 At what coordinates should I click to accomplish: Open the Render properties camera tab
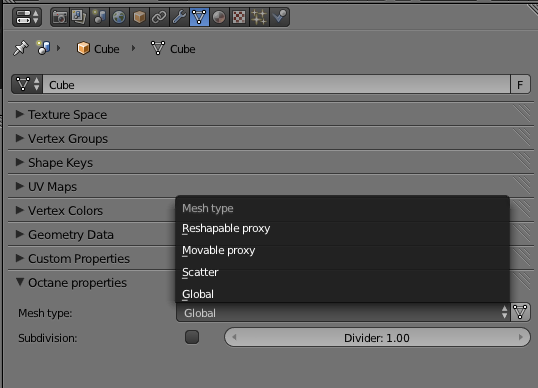tap(60, 17)
